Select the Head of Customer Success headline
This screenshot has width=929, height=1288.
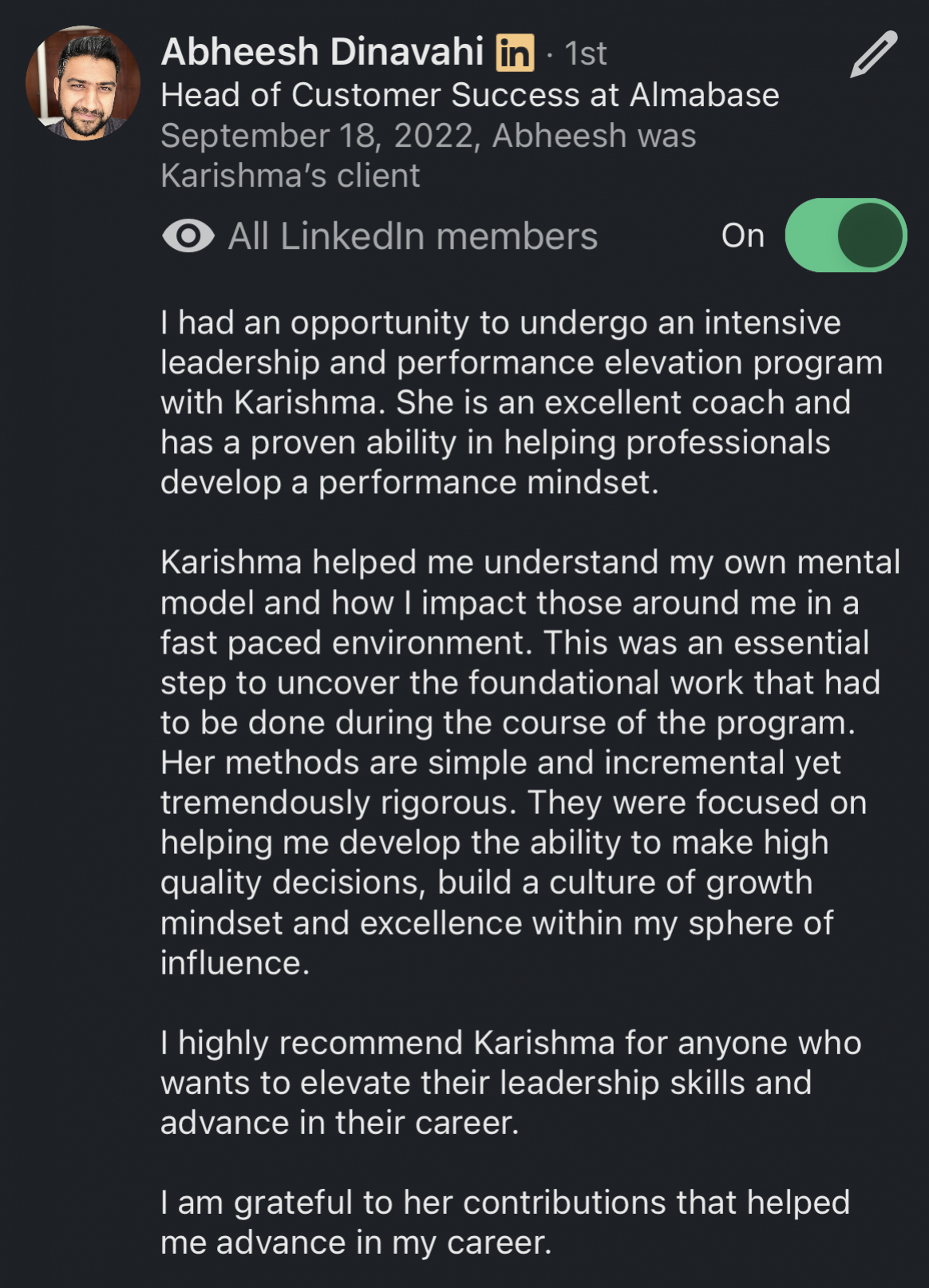click(469, 95)
